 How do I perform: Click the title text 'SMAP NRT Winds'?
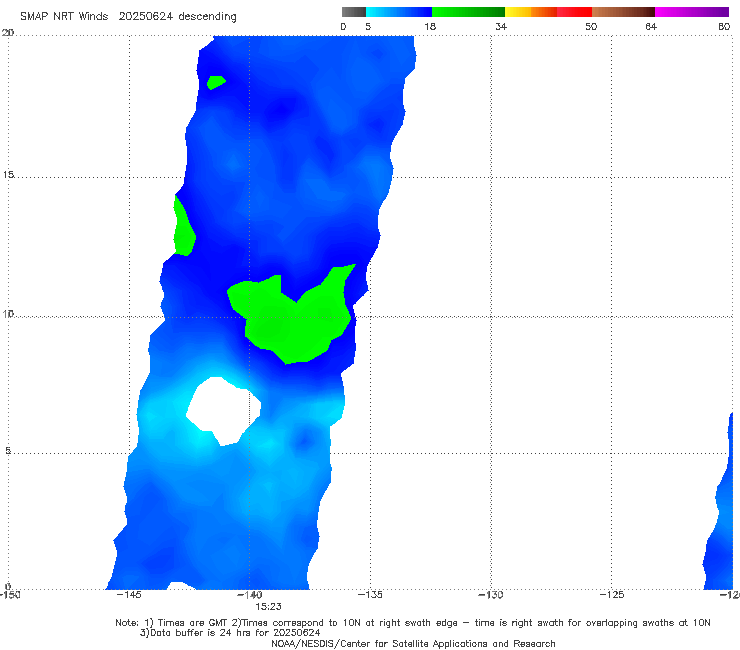(64, 16)
